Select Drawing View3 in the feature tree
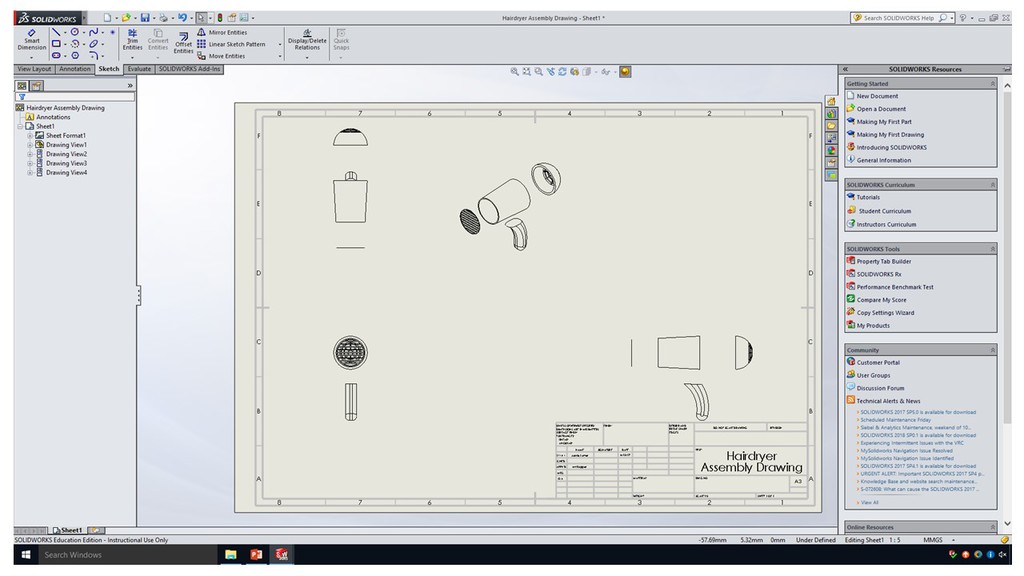This screenshot has height=576, width=1024. pyautogui.click(x=66, y=163)
